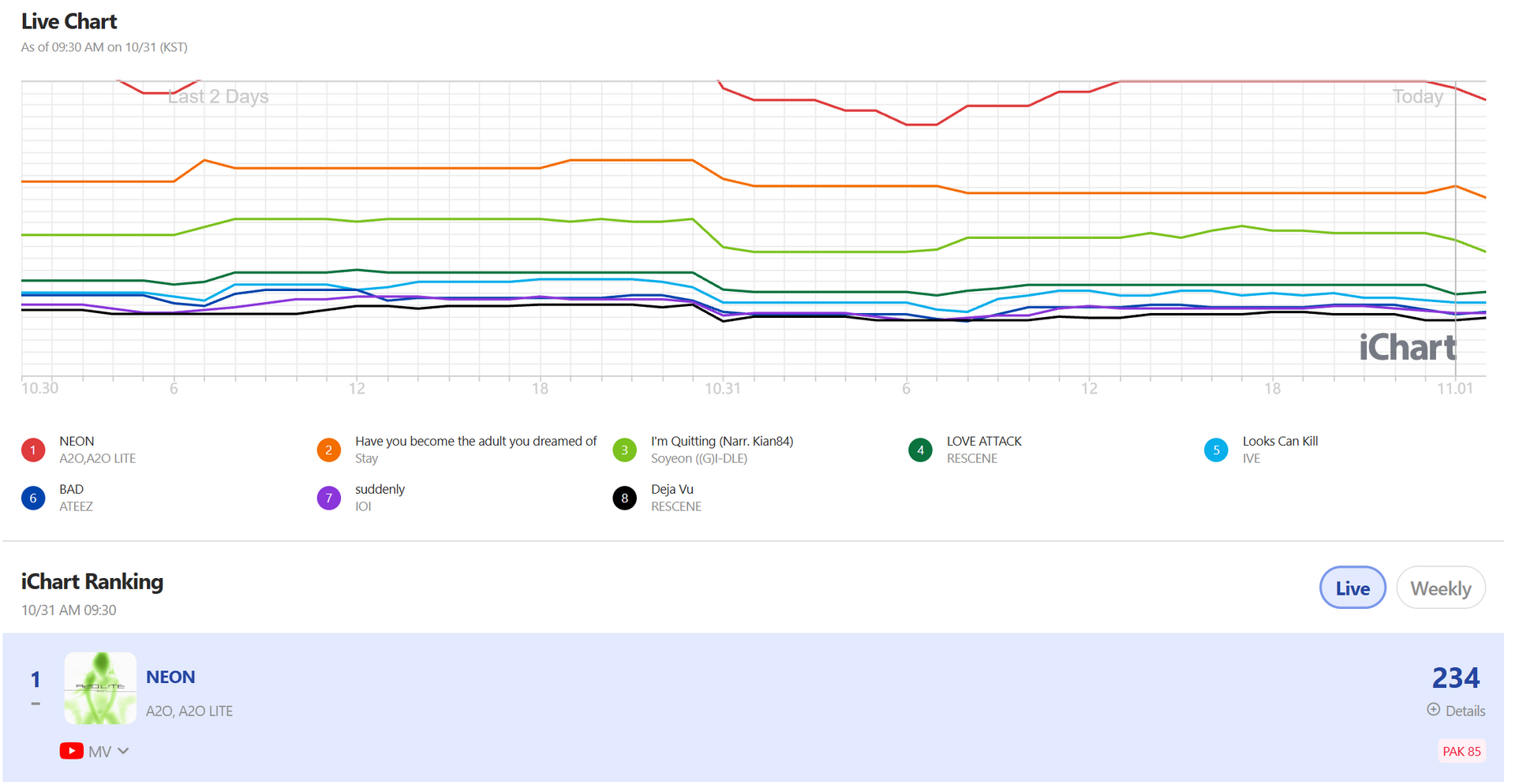The height and width of the screenshot is (784, 1515).
Task: Click the PAK 85 badge
Action: pyautogui.click(x=1461, y=751)
